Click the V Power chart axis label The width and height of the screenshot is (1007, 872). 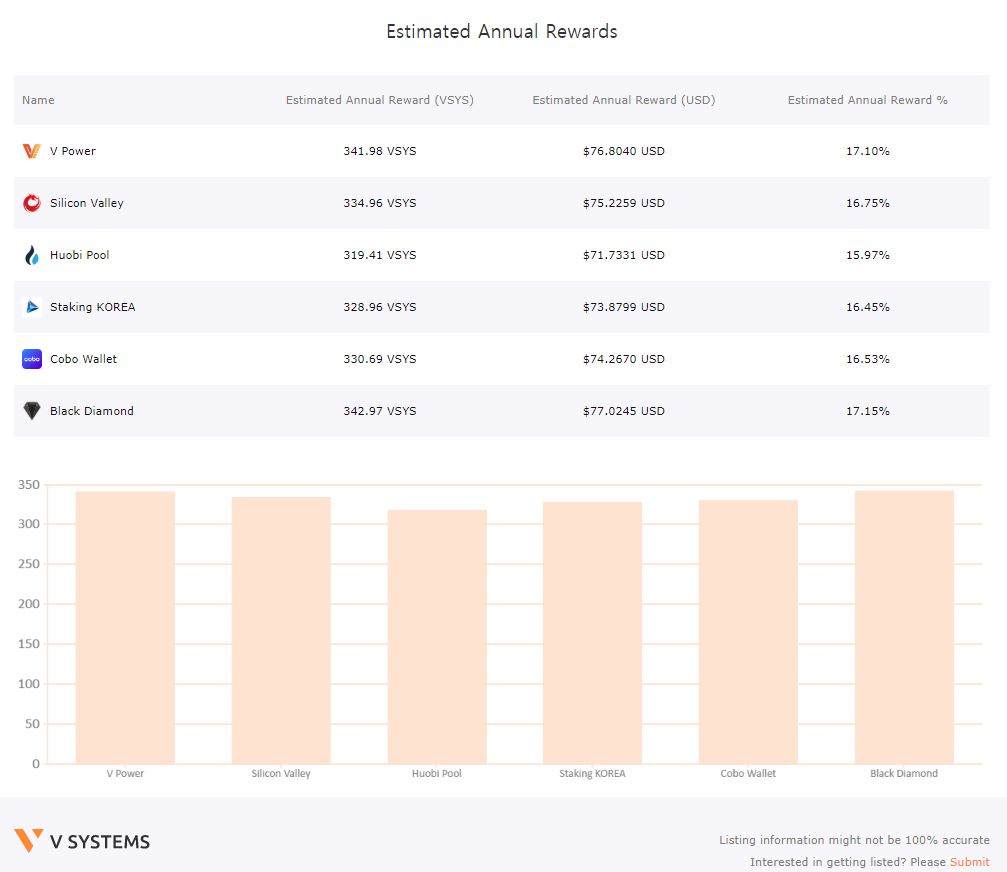click(125, 774)
